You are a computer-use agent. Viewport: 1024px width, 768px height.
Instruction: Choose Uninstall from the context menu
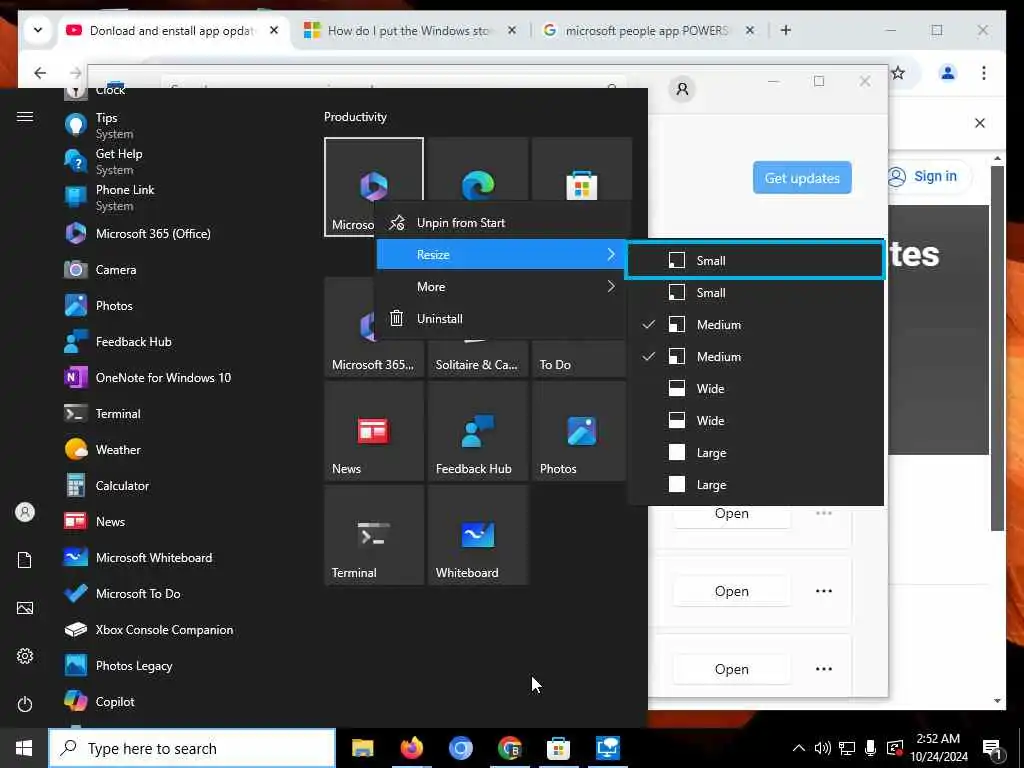(500, 319)
